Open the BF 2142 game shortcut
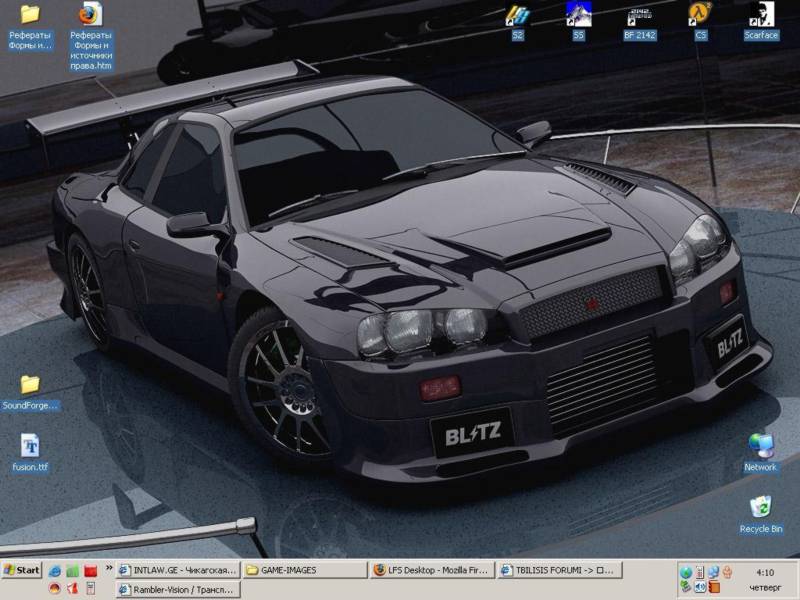The height and width of the screenshot is (600, 800). tap(640, 16)
